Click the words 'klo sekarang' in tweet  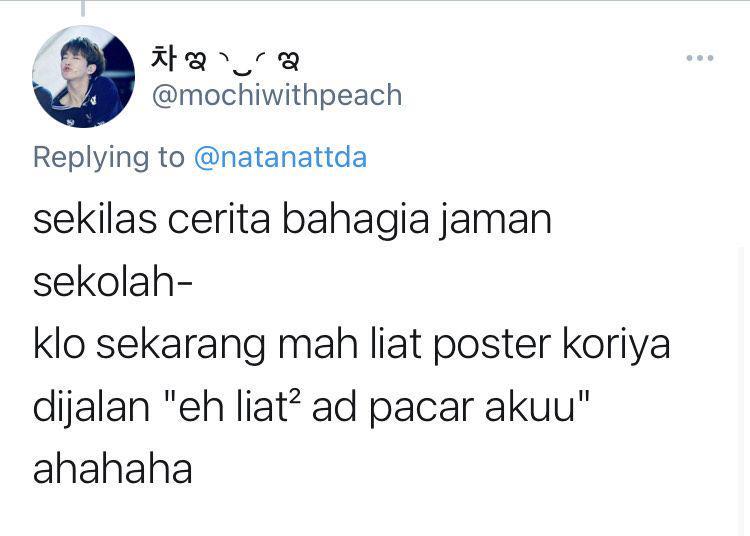pos(149,345)
